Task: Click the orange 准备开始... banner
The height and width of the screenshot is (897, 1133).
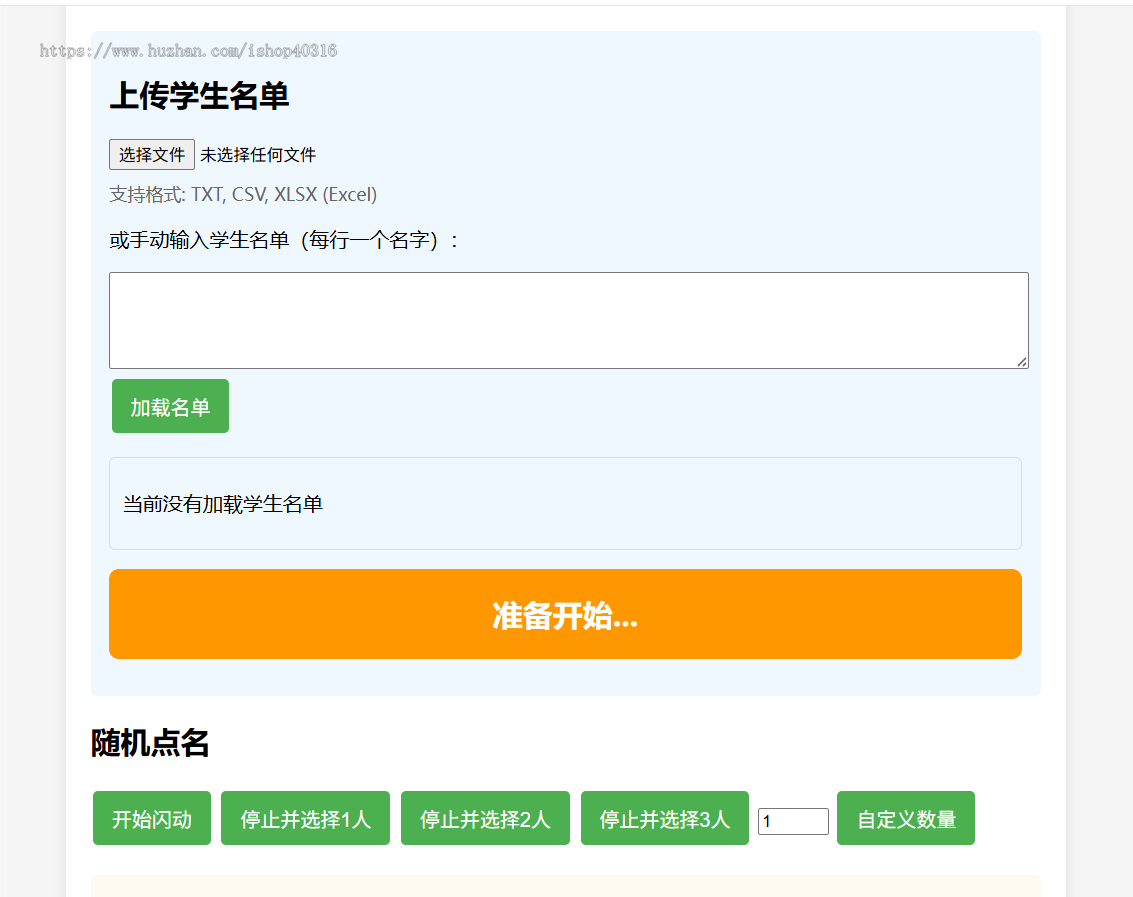Action: pyautogui.click(x=565, y=614)
